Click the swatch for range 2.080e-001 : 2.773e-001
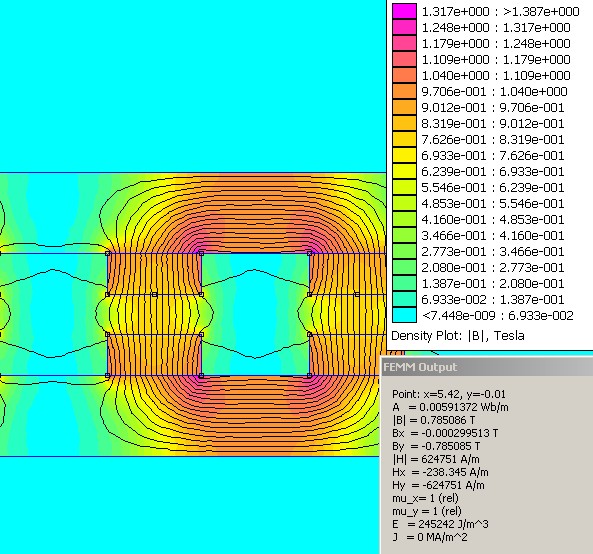The width and height of the screenshot is (593, 554). click(x=404, y=267)
